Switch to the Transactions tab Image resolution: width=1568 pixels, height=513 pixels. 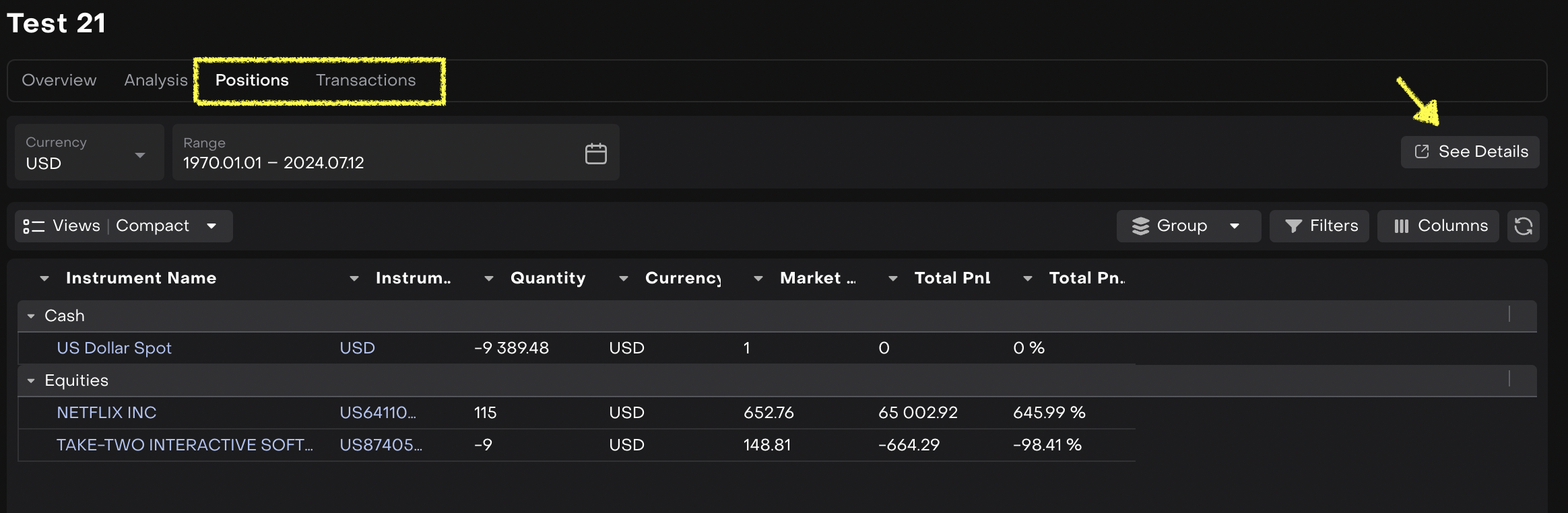[x=366, y=80]
